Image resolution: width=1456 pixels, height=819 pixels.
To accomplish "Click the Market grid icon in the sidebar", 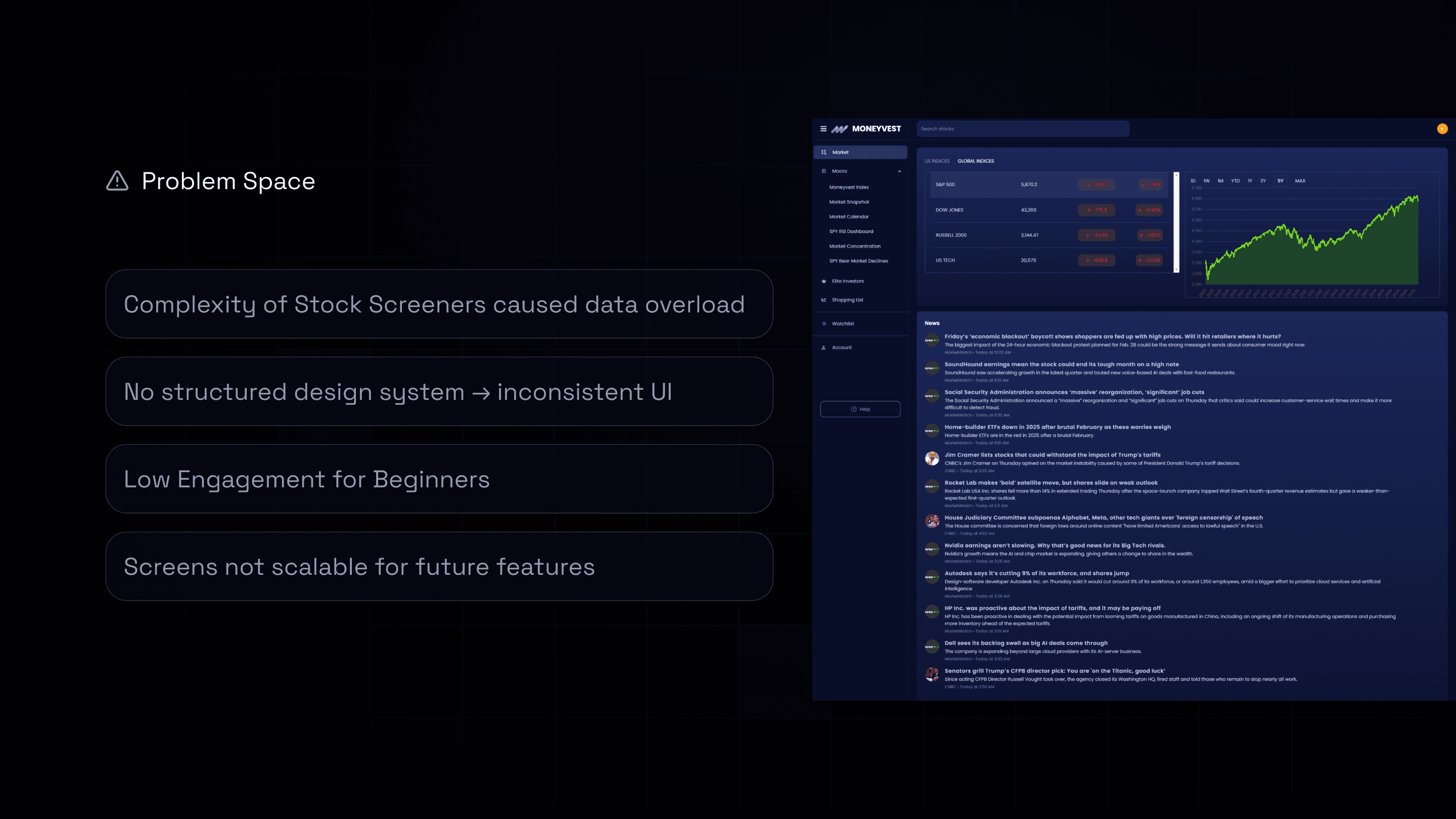I will [824, 152].
